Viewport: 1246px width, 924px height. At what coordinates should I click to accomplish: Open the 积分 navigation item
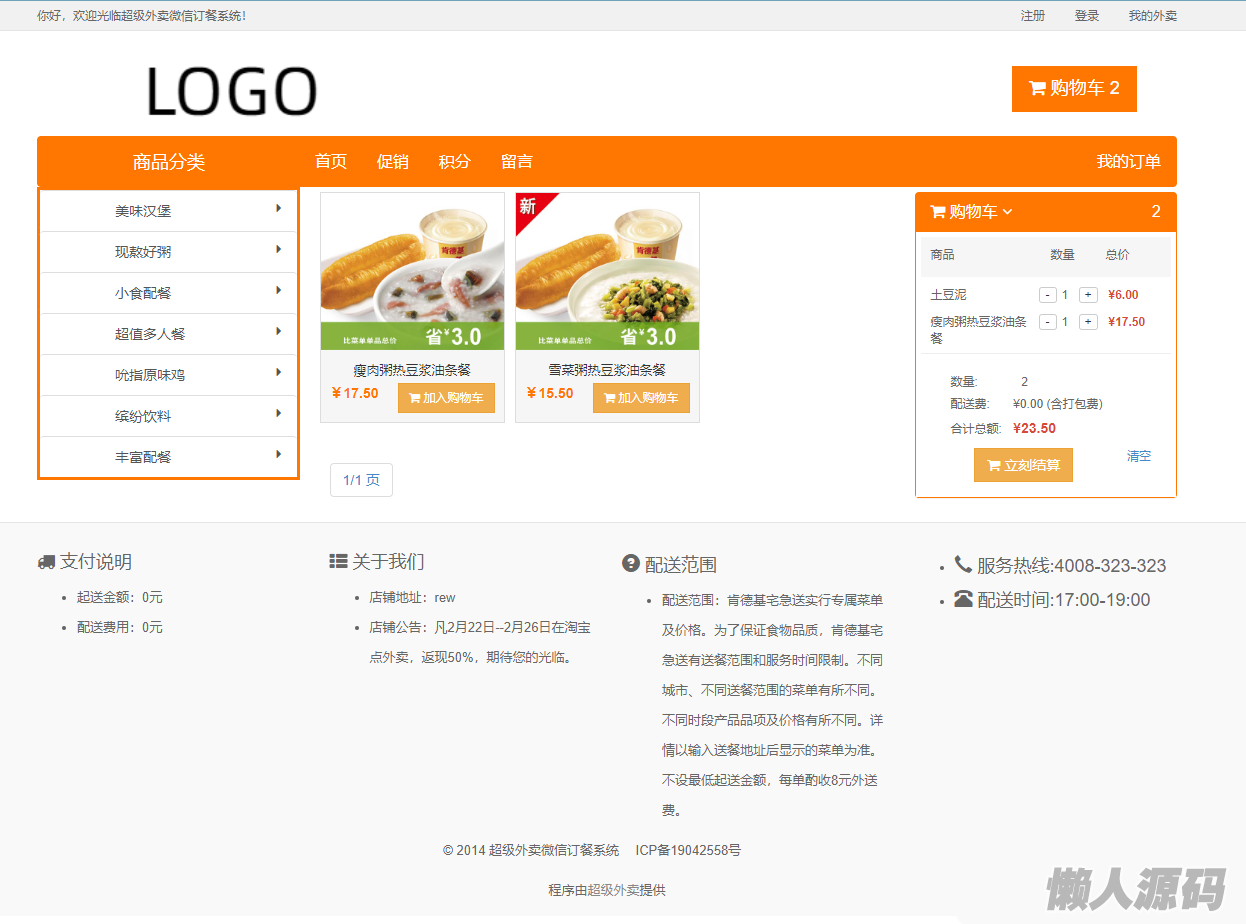(x=455, y=161)
